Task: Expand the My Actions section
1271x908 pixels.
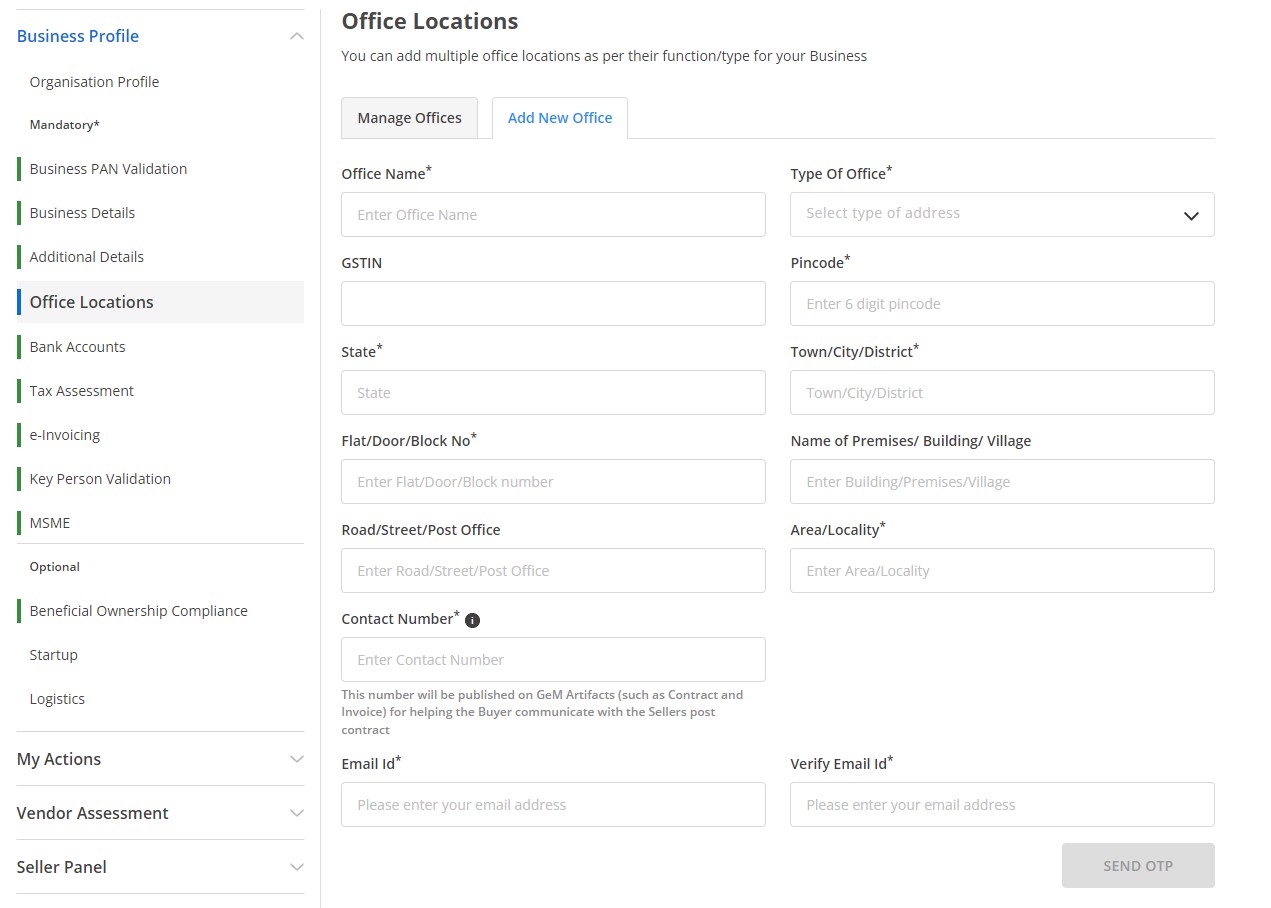Action: (295, 758)
